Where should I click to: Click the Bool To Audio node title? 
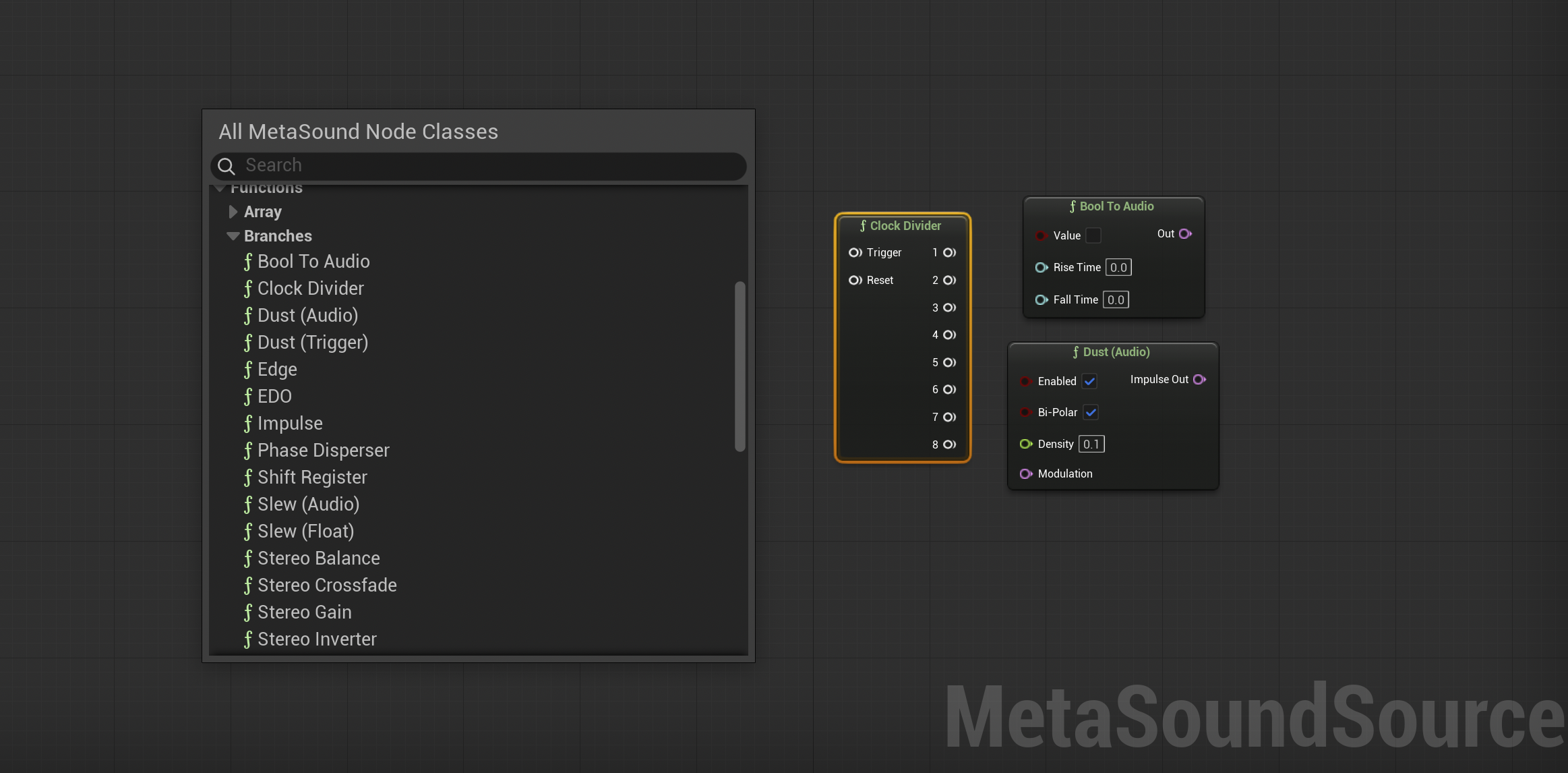pos(1116,206)
